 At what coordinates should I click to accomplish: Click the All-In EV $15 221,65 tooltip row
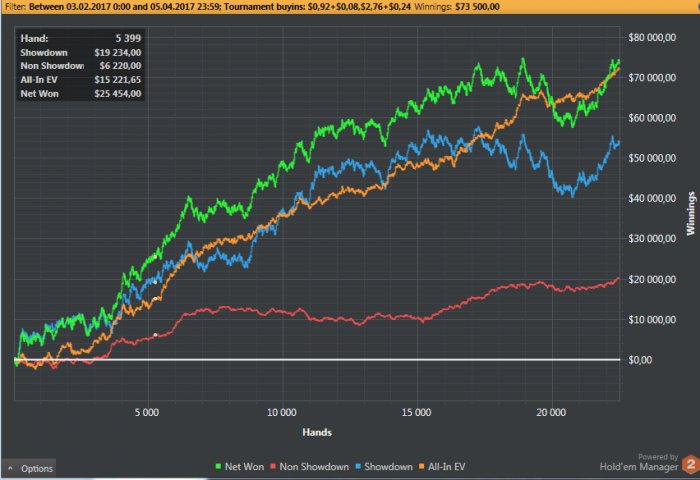(80, 79)
